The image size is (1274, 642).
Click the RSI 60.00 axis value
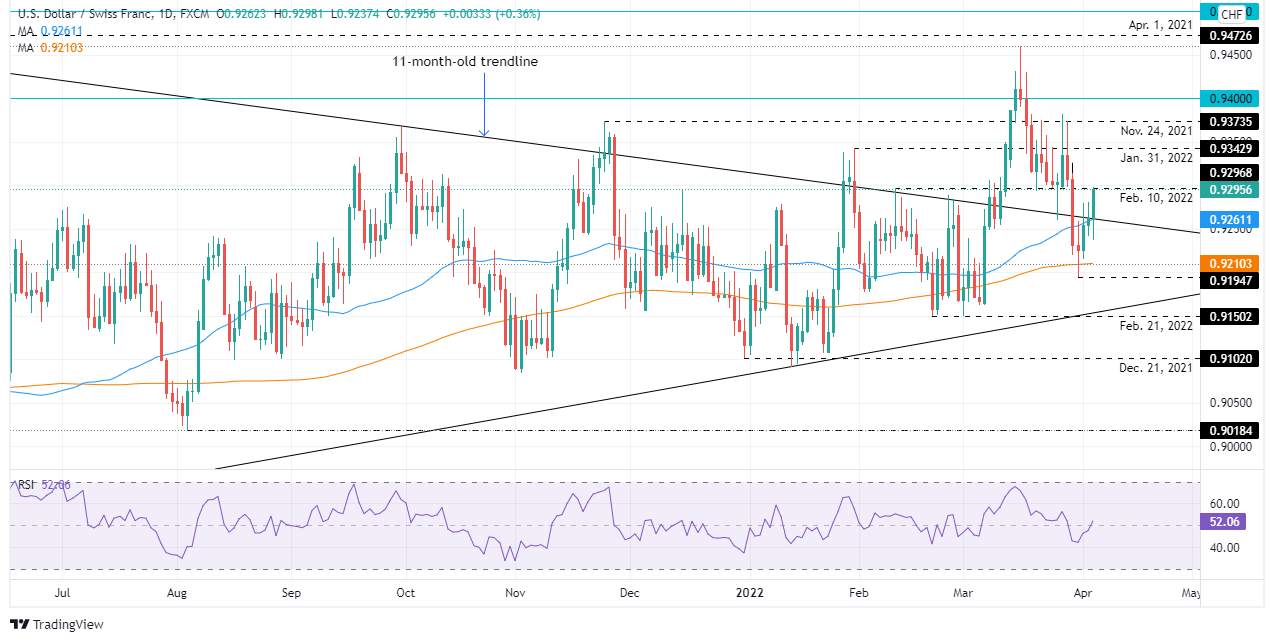tap(1225, 504)
